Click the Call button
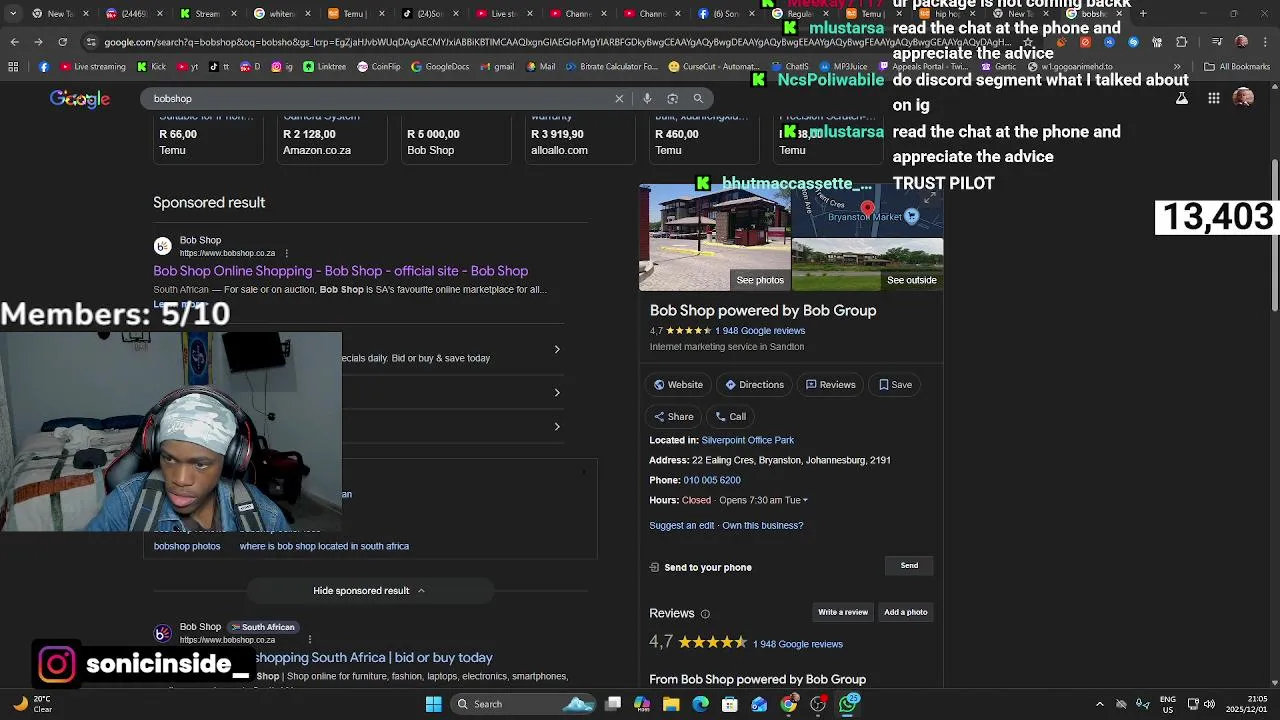The height and width of the screenshot is (720, 1280). [730, 416]
